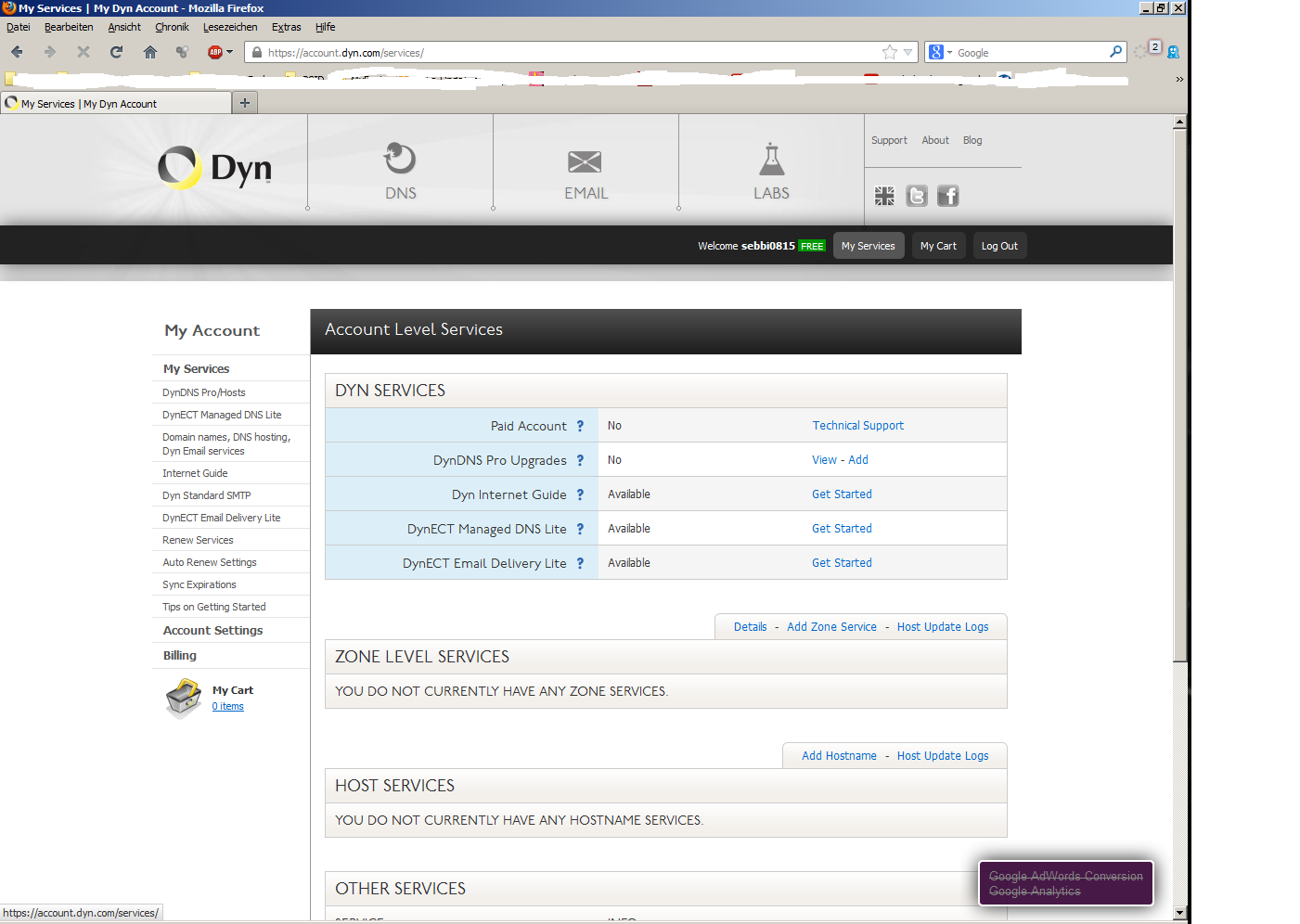Open a new tab with the plus button
The image size is (1300, 924).
tap(245, 103)
